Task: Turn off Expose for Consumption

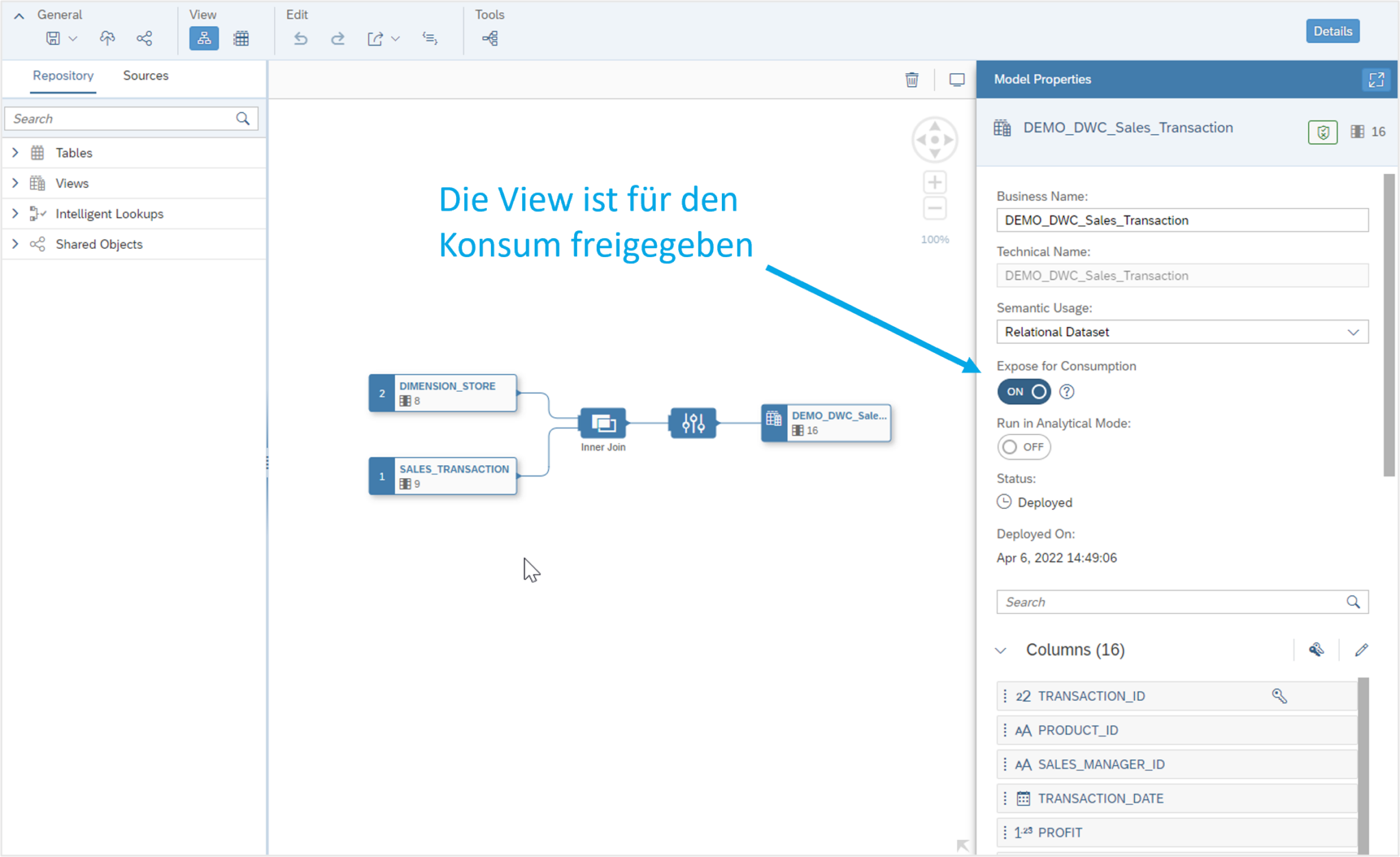Action: pos(1023,391)
